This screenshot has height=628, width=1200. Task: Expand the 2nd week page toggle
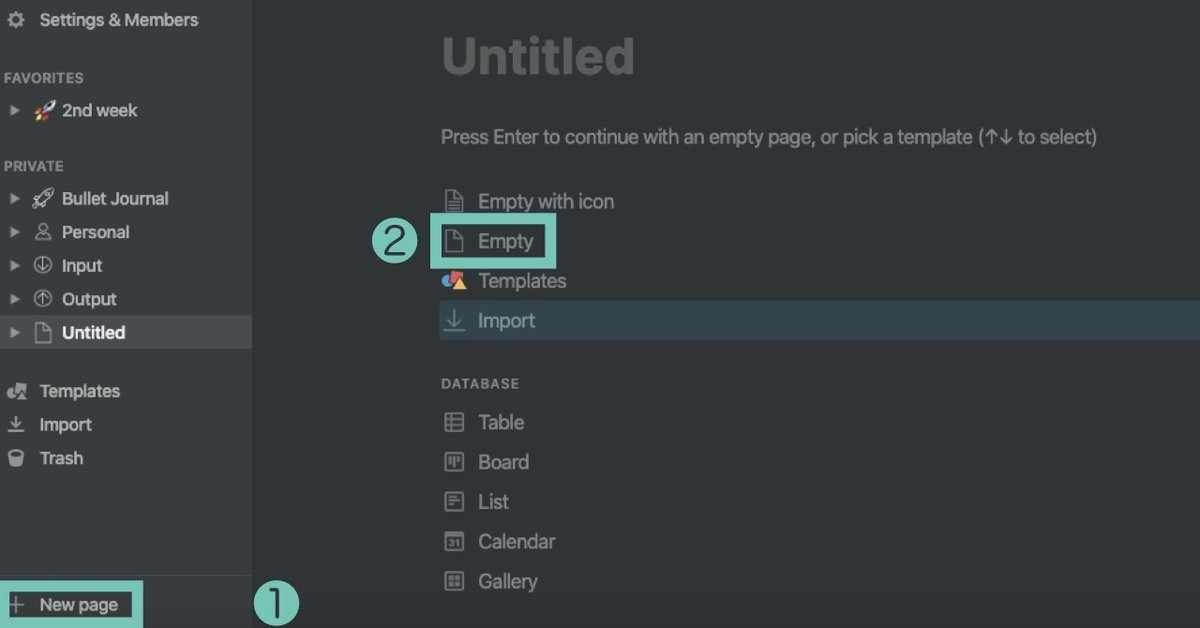click(x=14, y=111)
